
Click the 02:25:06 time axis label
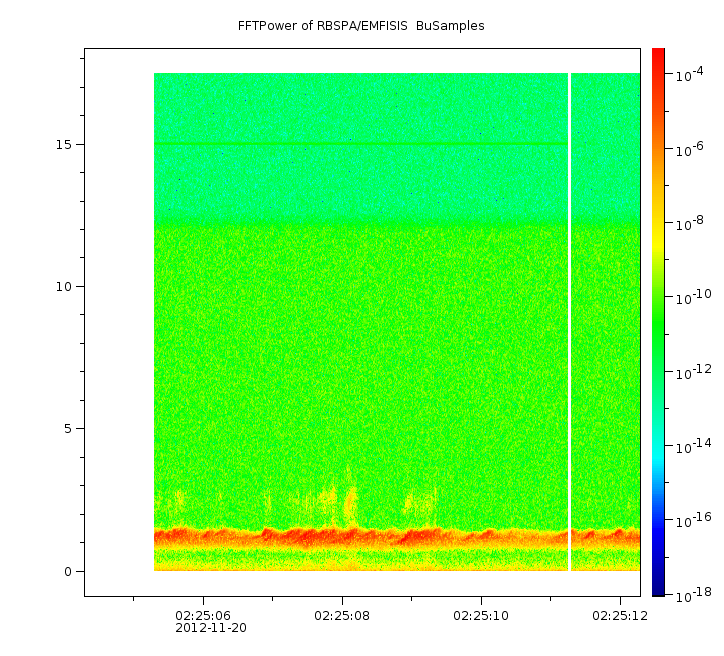click(204, 615)
